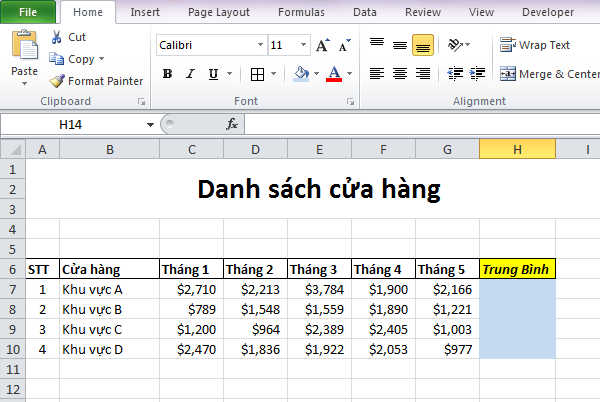
Task: Increase font size with Grow Font icon
Action: [322, 45]
